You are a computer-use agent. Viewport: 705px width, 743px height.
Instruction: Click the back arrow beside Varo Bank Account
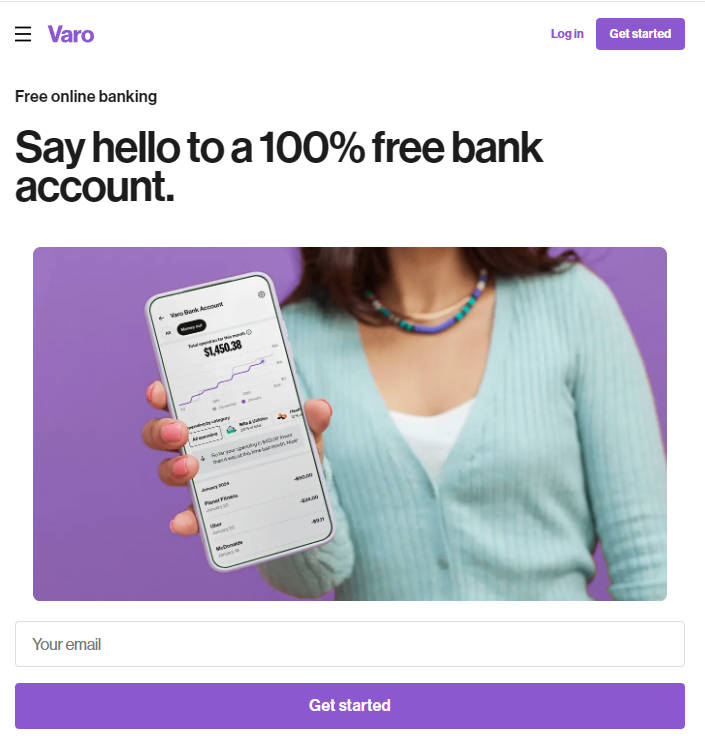162,318
